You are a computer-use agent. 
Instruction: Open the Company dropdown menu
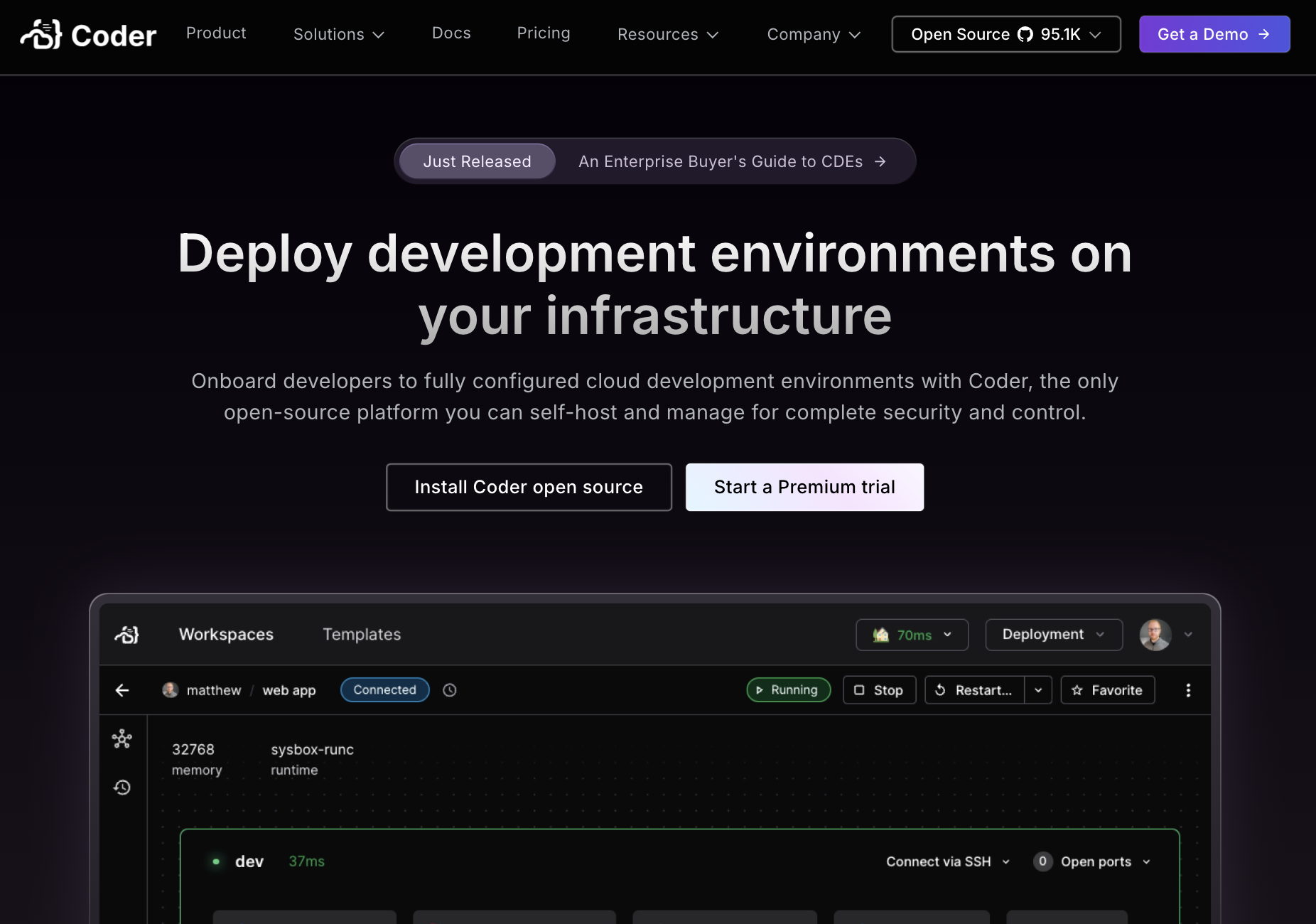pyautogui.click(x=814, y=34)
